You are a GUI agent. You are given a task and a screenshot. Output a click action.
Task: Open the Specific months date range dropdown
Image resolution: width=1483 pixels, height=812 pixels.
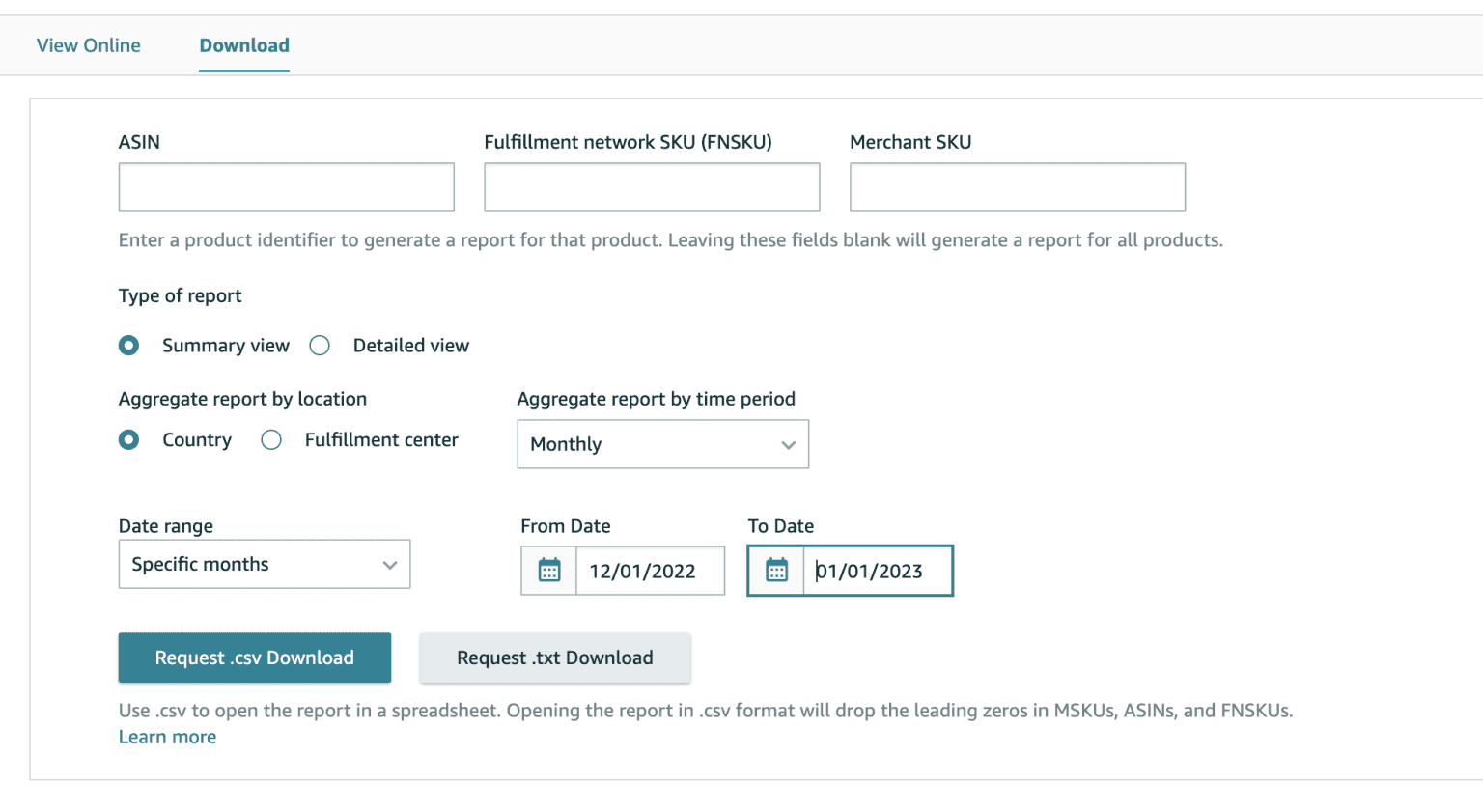[x=264, y=564]
